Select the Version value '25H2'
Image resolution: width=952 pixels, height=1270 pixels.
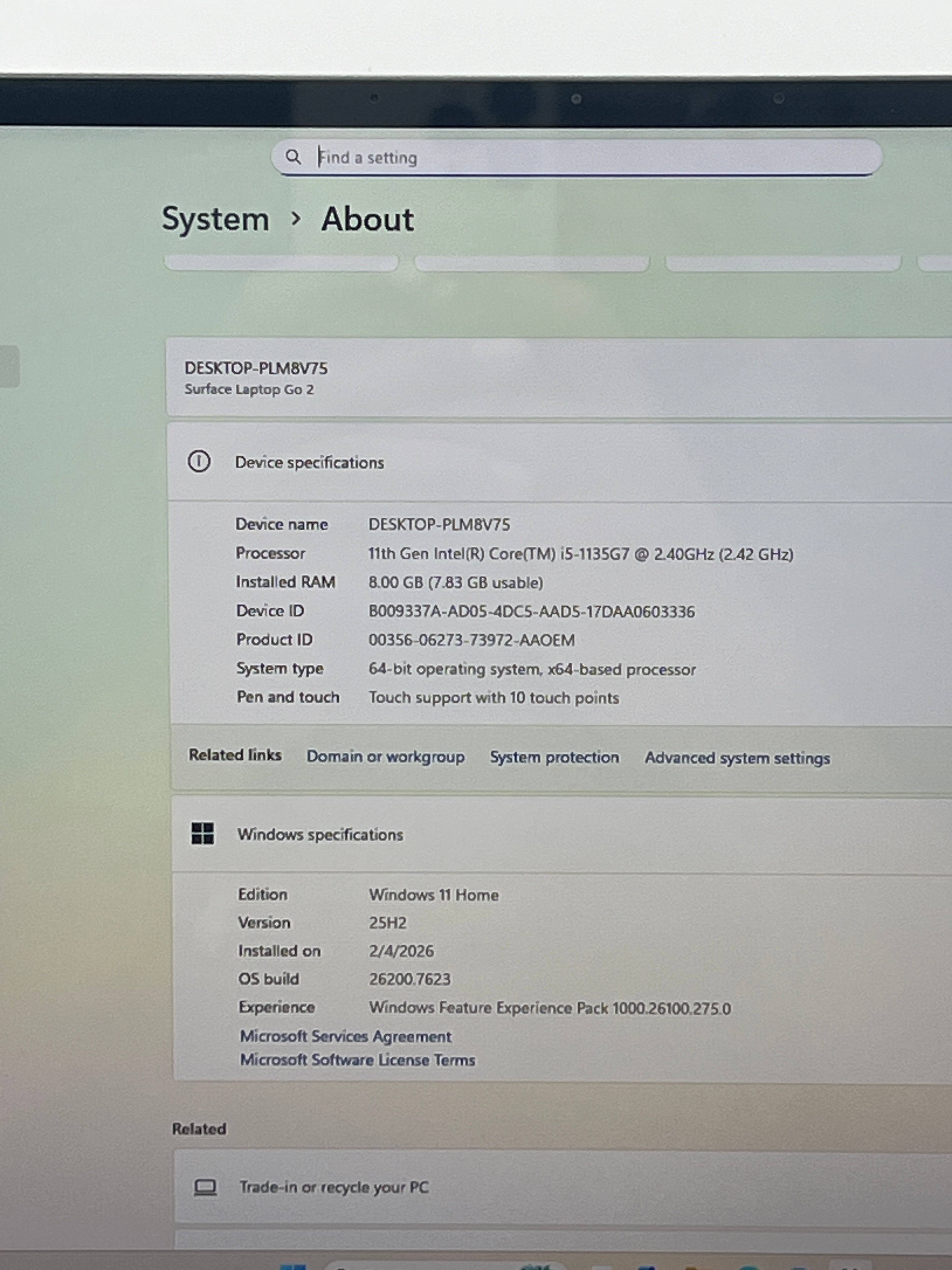click(388, 923)
